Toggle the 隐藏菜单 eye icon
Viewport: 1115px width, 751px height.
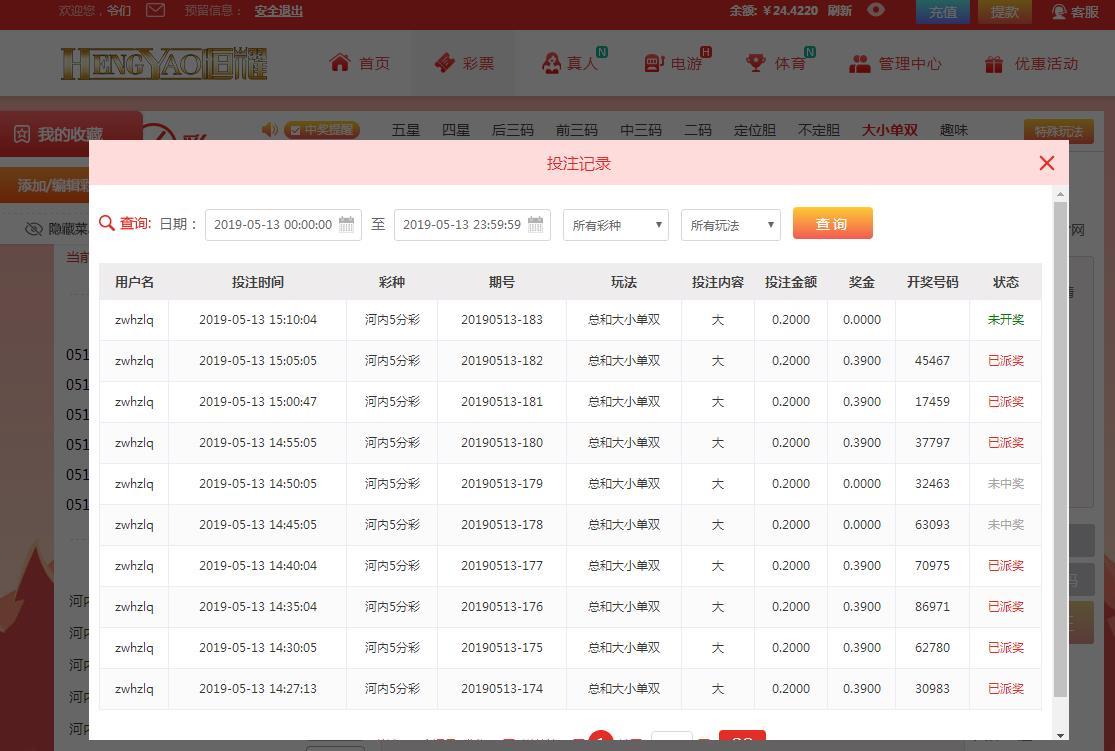[33, 229]
